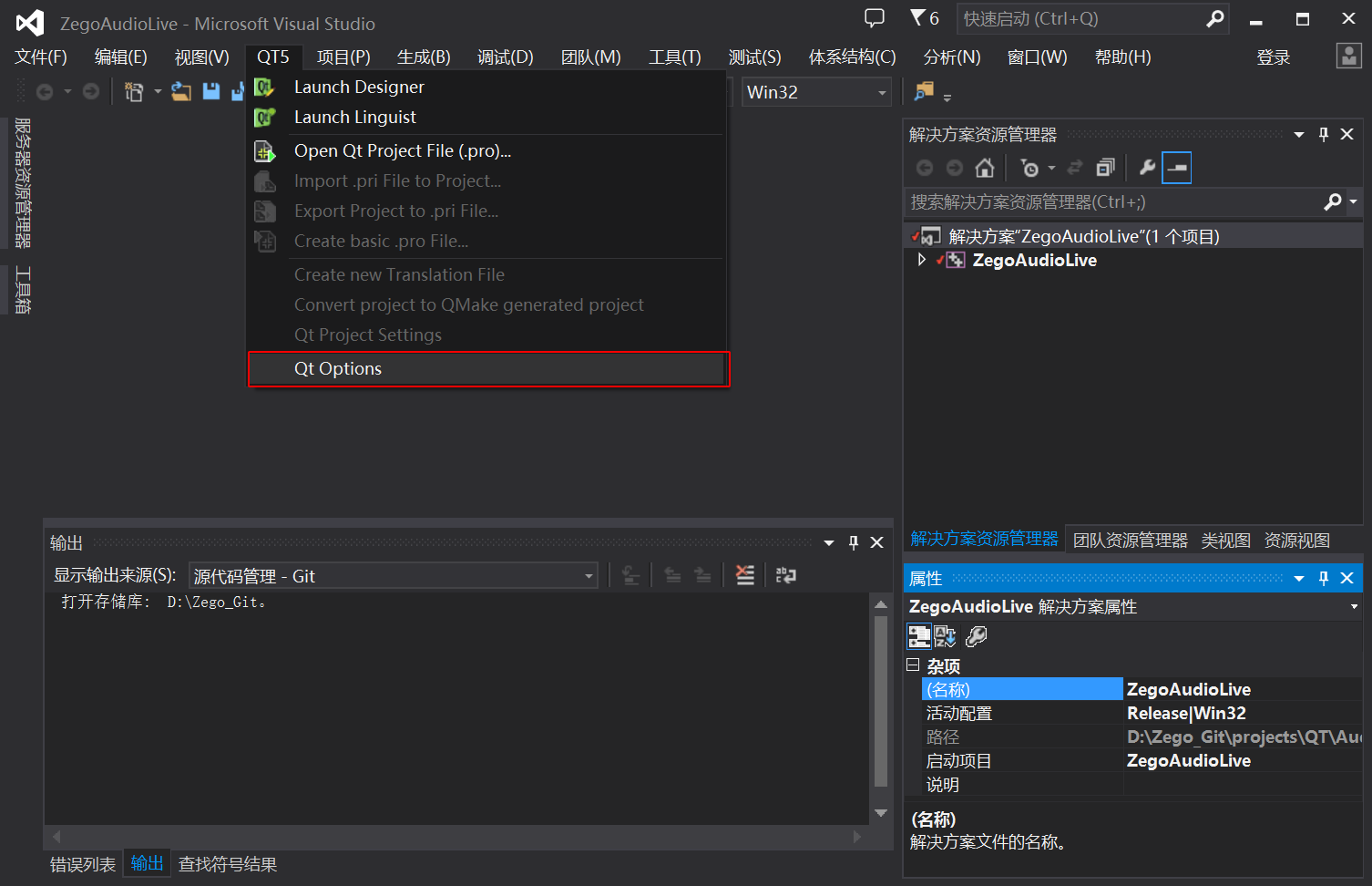Open the Qt Options menu entry
Viewport: 1372px width, 886px height.
coord(487,368)
